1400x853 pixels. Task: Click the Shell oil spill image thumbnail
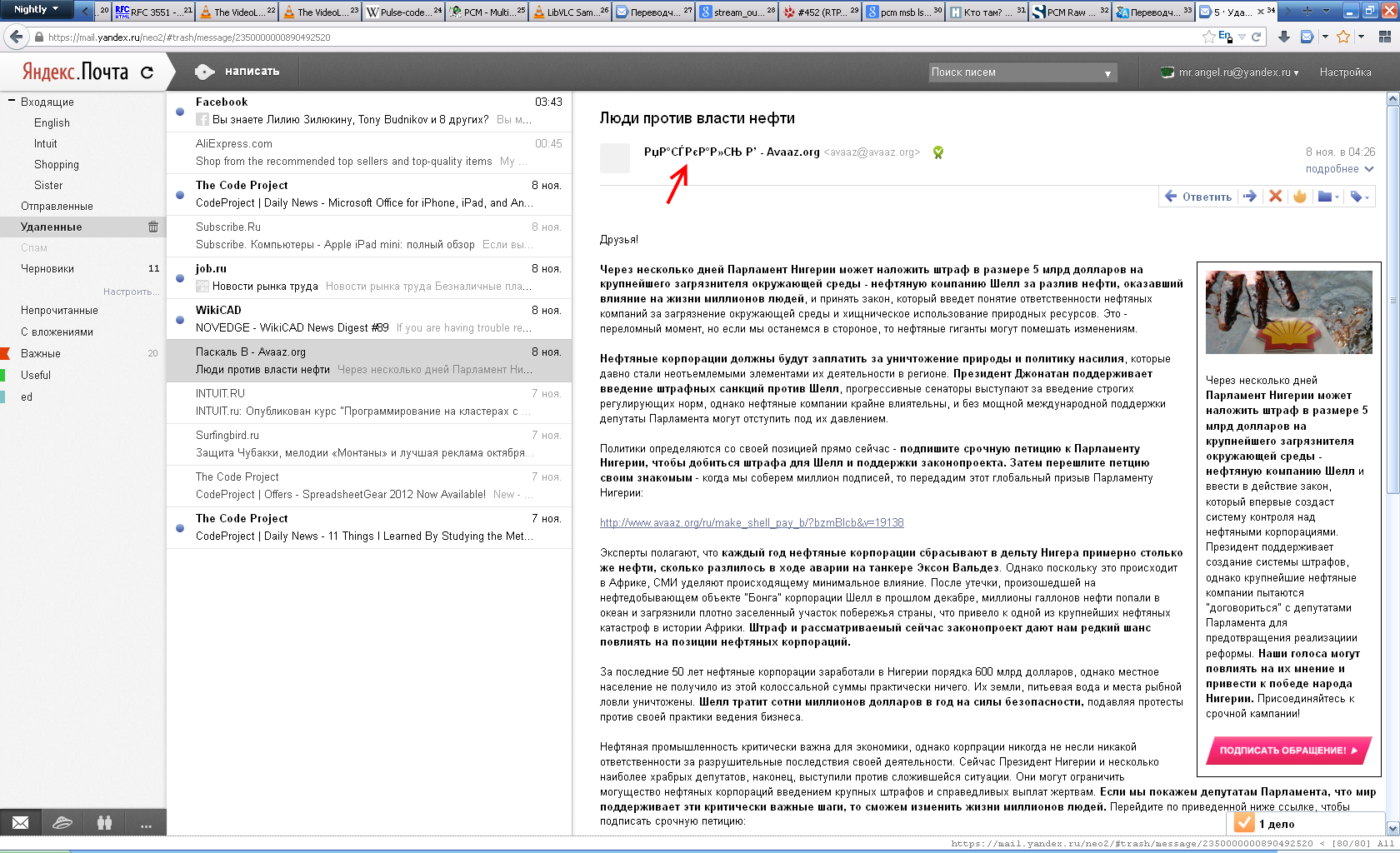point(1288,312)
